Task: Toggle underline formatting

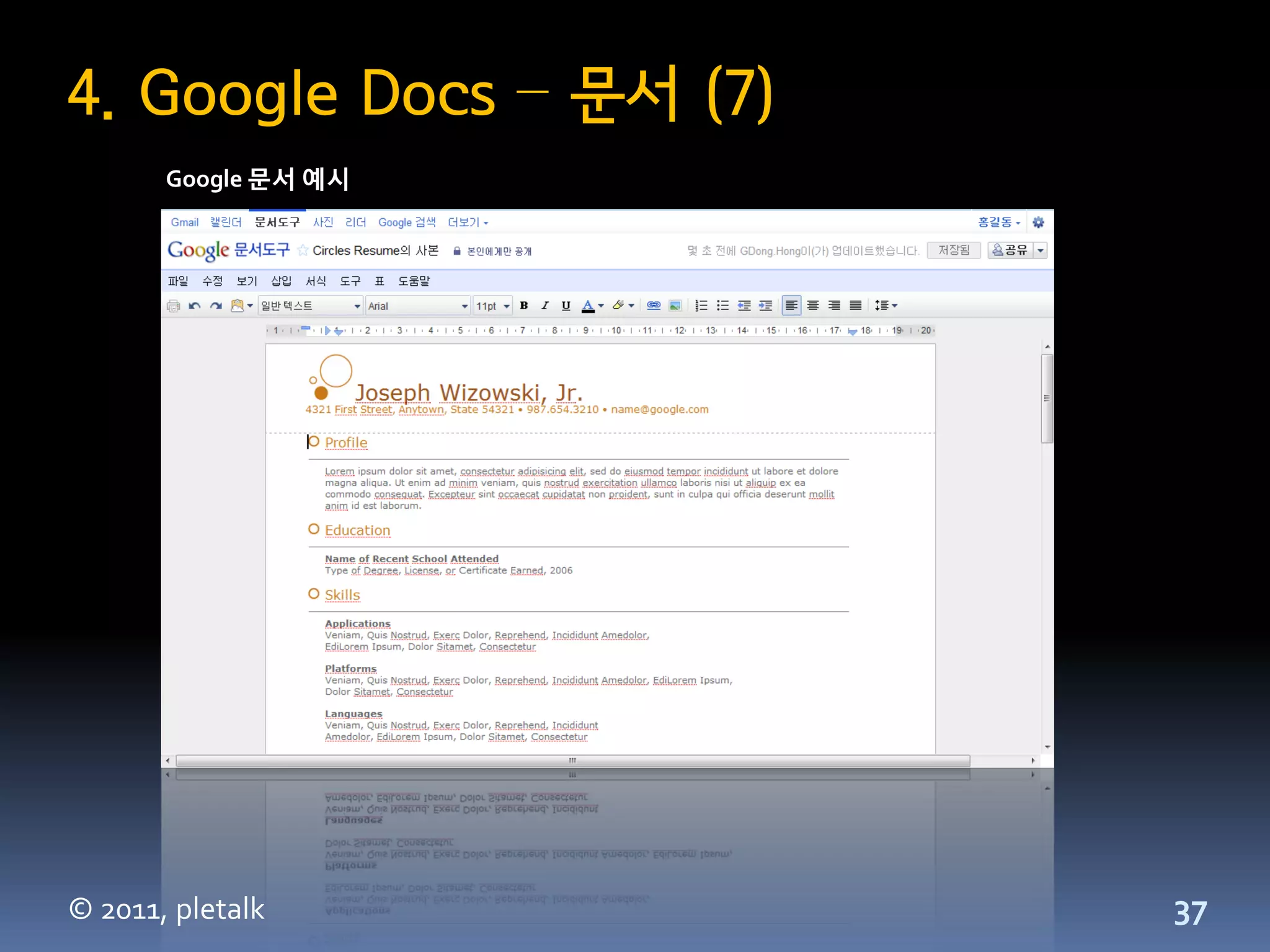Action: click(x=566, y=306)
